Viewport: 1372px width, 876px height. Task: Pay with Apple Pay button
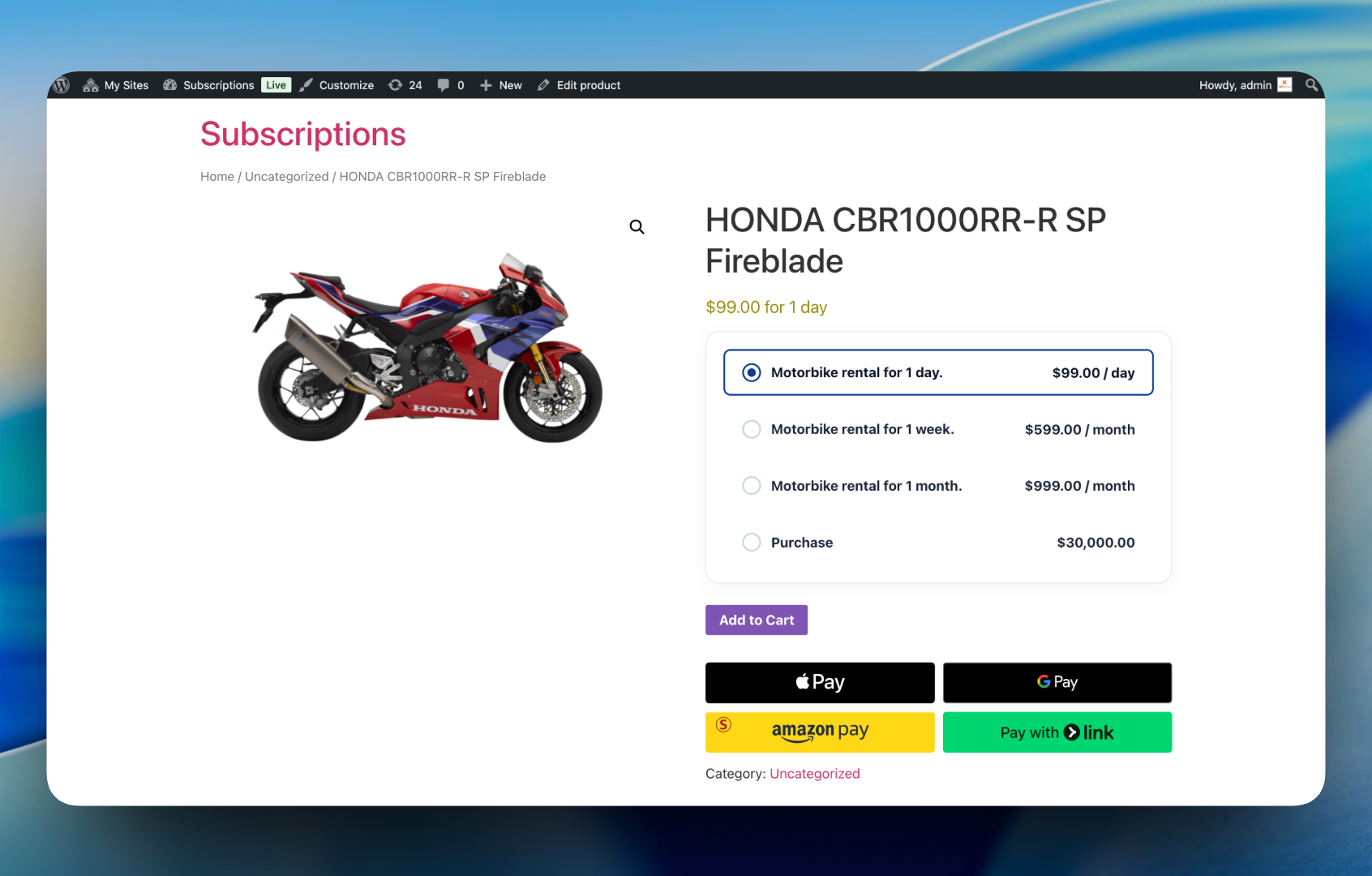pyautogui.click(x=820, y=682)
